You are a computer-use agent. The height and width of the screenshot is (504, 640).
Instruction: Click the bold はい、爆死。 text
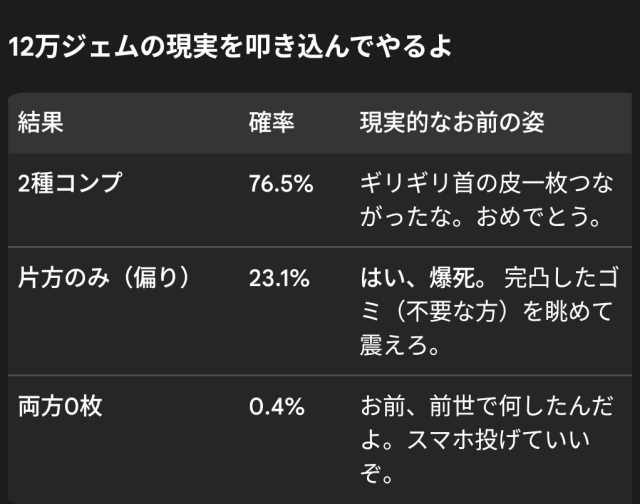[x=427, y=278]
